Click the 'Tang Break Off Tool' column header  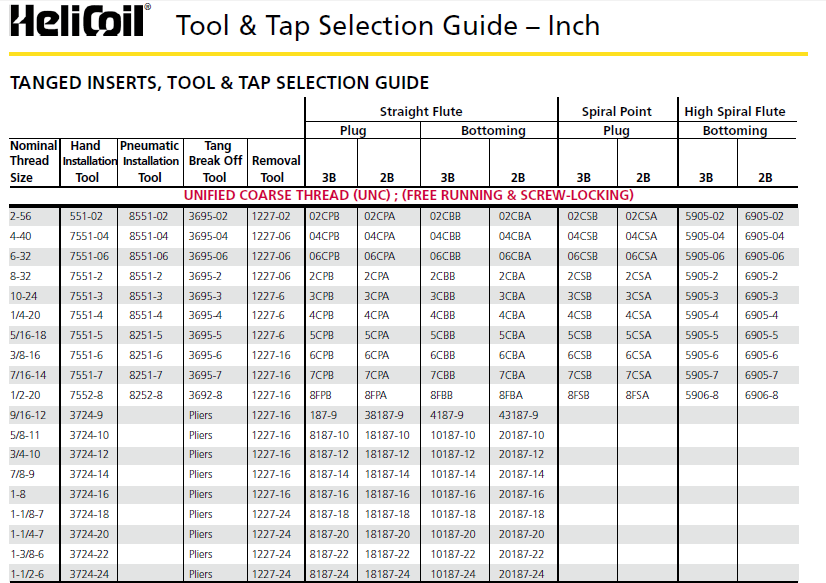pyautogui.click(x=215, y=162)
